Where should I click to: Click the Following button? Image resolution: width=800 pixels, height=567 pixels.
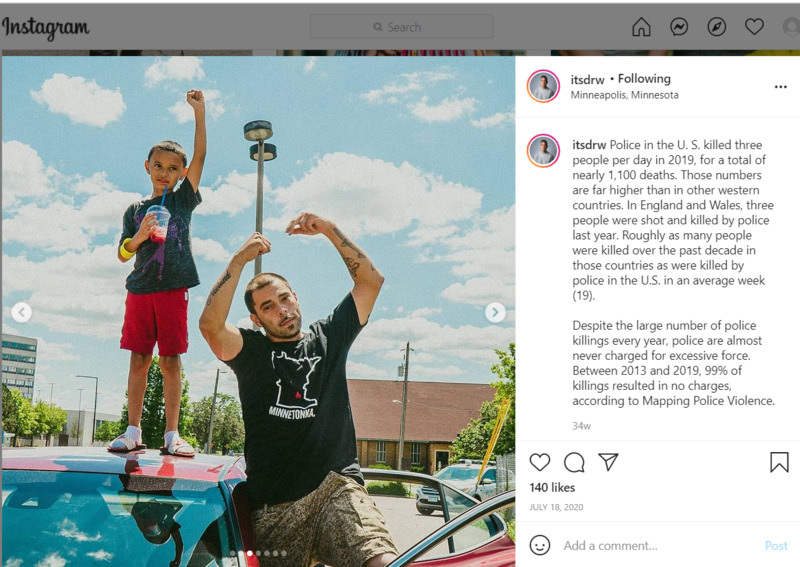coord(644,79)
